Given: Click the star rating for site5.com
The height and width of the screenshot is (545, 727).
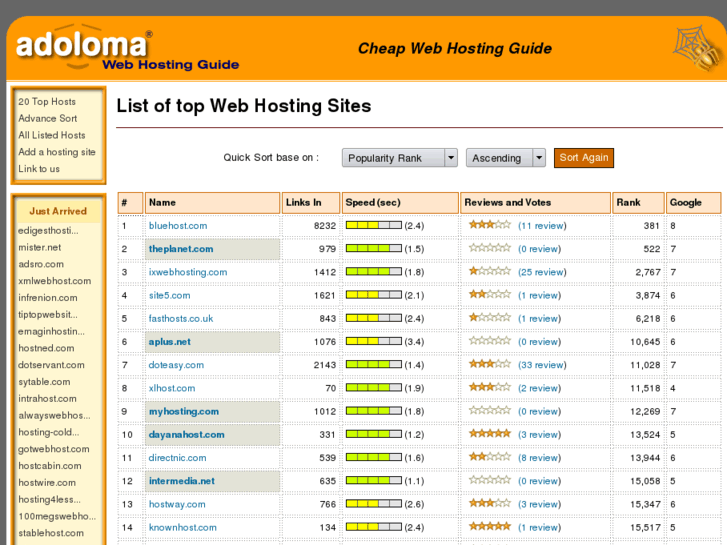Looking at the screenshot, I should pyautogui.click(x=490, y=295).
